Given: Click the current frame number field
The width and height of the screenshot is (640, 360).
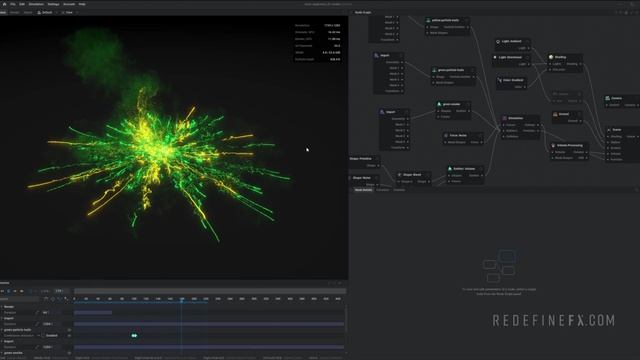Looking at the screenshot, I should point(60,291).
